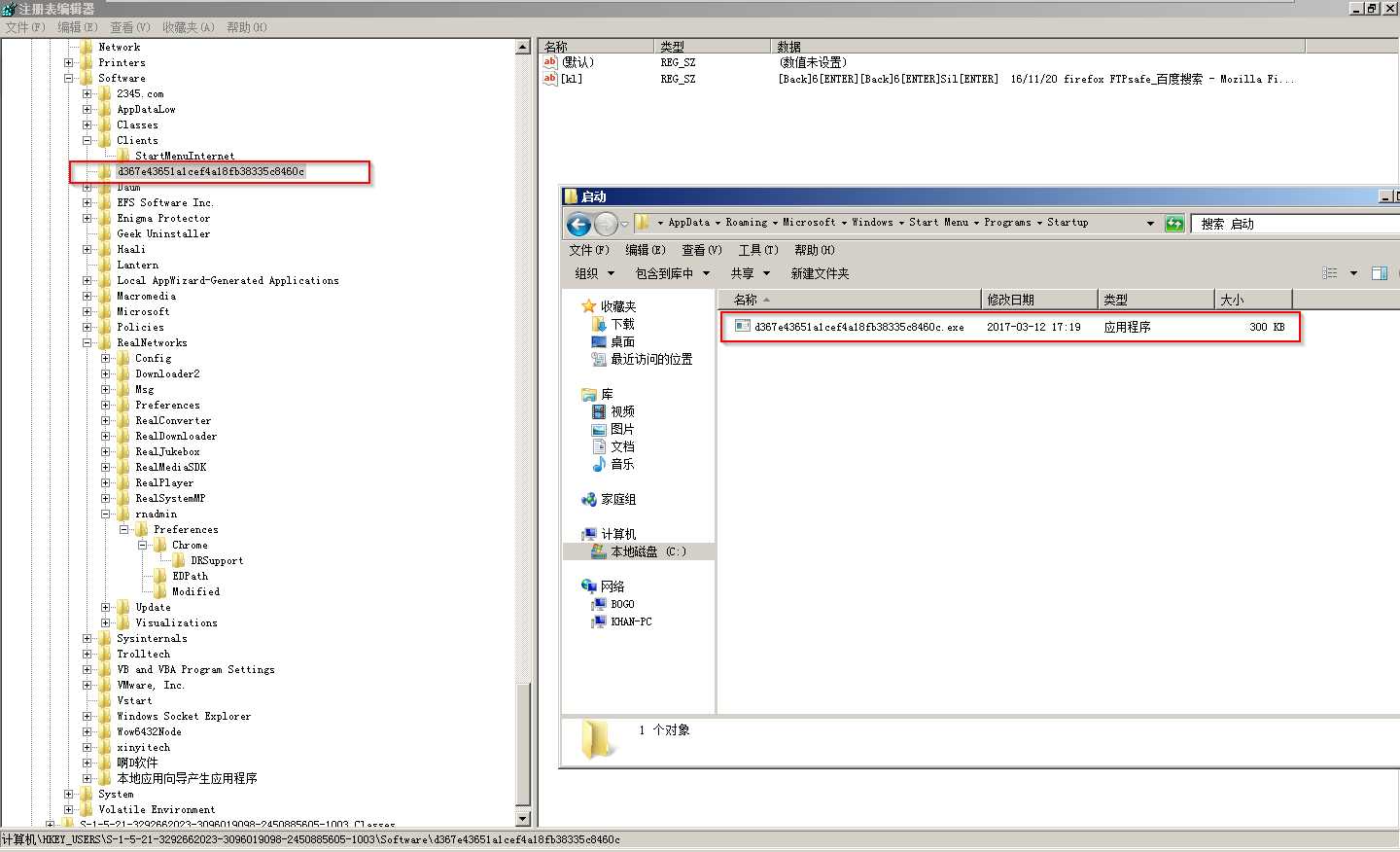The width and height of the screenshot is (1400, 852).
Task: Click the 新建文件夹 (New folder) button
Action: tap(820, 273)
